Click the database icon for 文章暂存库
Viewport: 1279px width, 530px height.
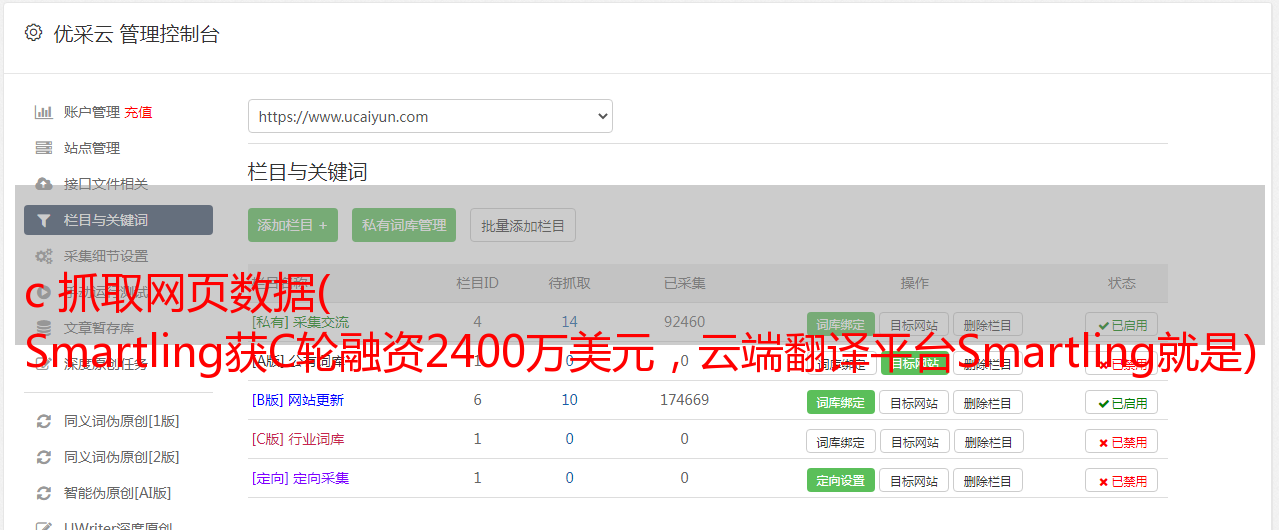(x=43, y=327)
